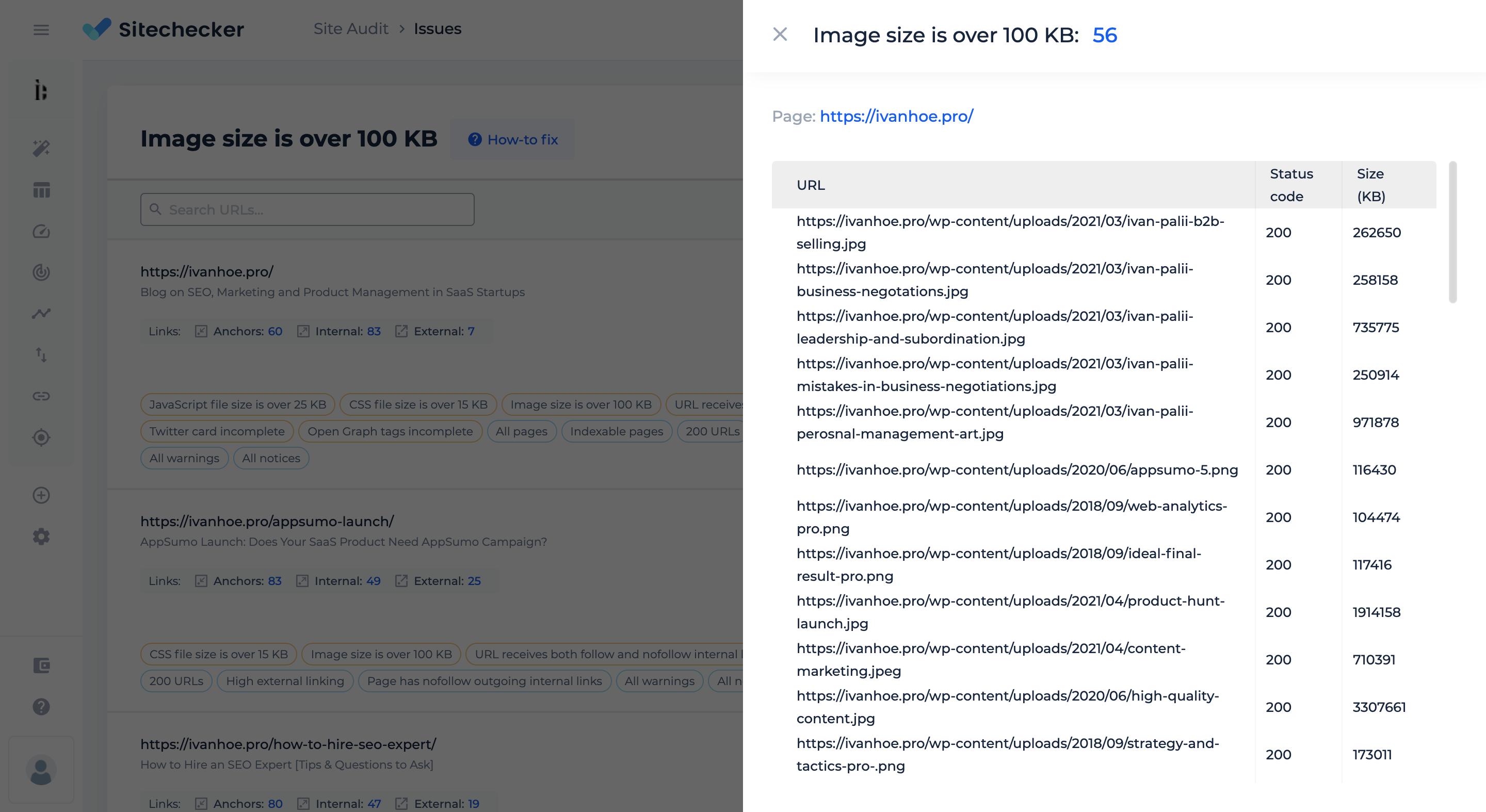The height and width of the screenshot is (812, 1486).
Task: Click the ivan-palii-b2b-selling.jpg URL
Action: pyautogui.click(x=1010, y=233)
